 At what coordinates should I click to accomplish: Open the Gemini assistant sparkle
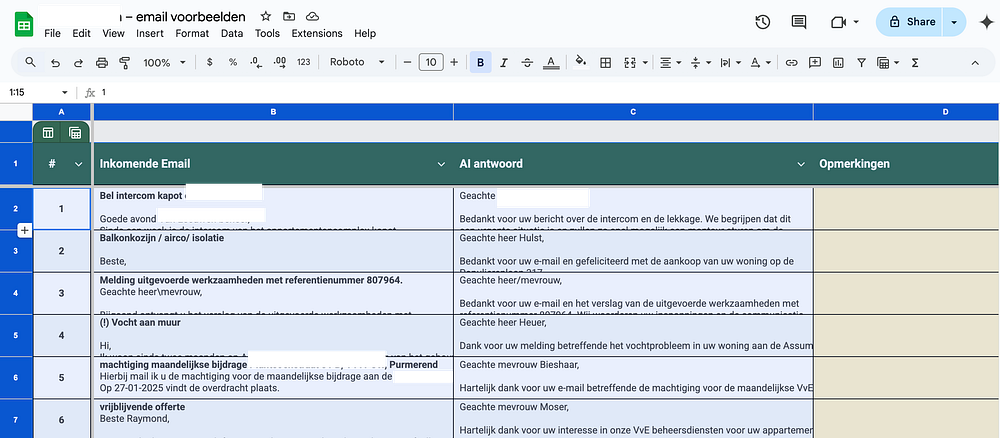(x=987, y=22)
